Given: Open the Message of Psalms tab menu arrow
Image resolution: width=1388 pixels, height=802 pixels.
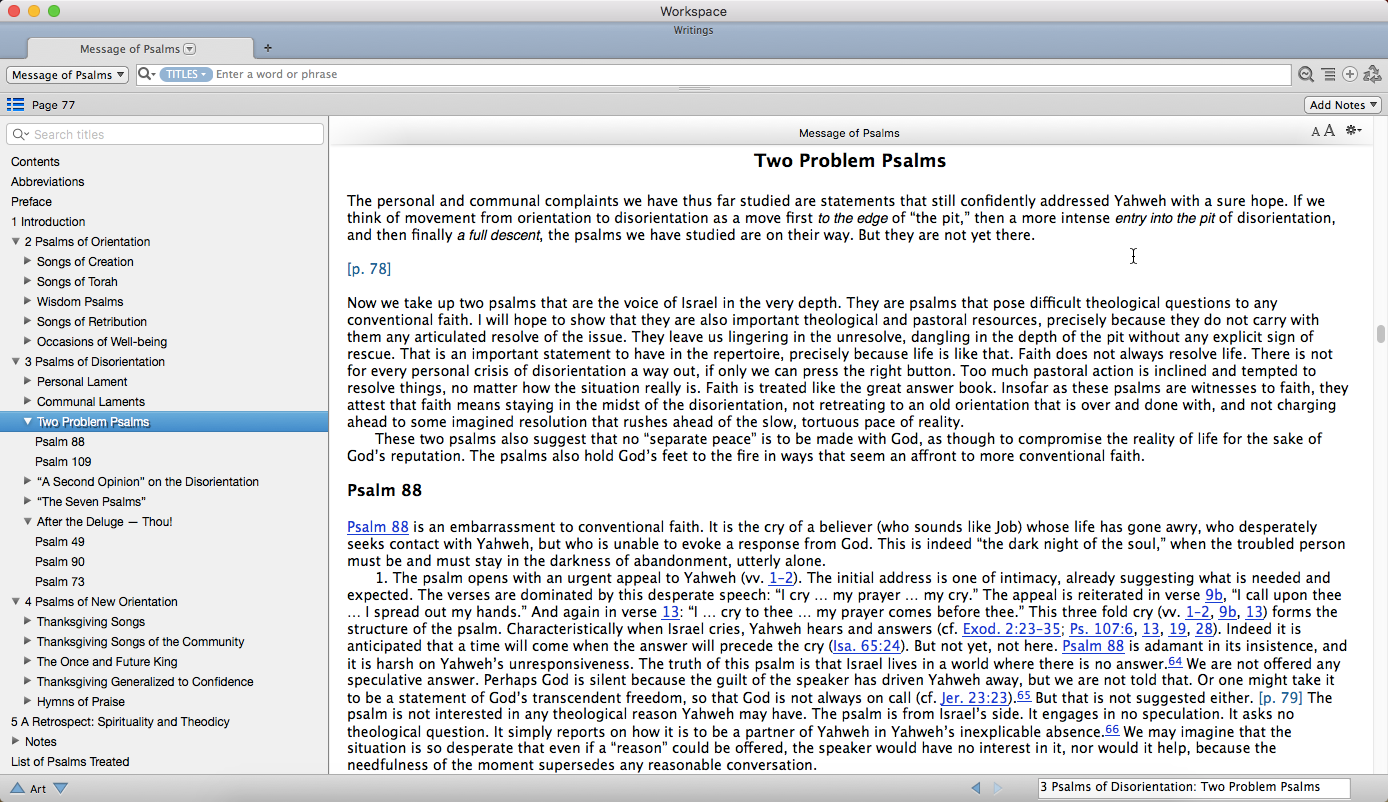Looking at the screenshot, I should (x=190, y=48).
